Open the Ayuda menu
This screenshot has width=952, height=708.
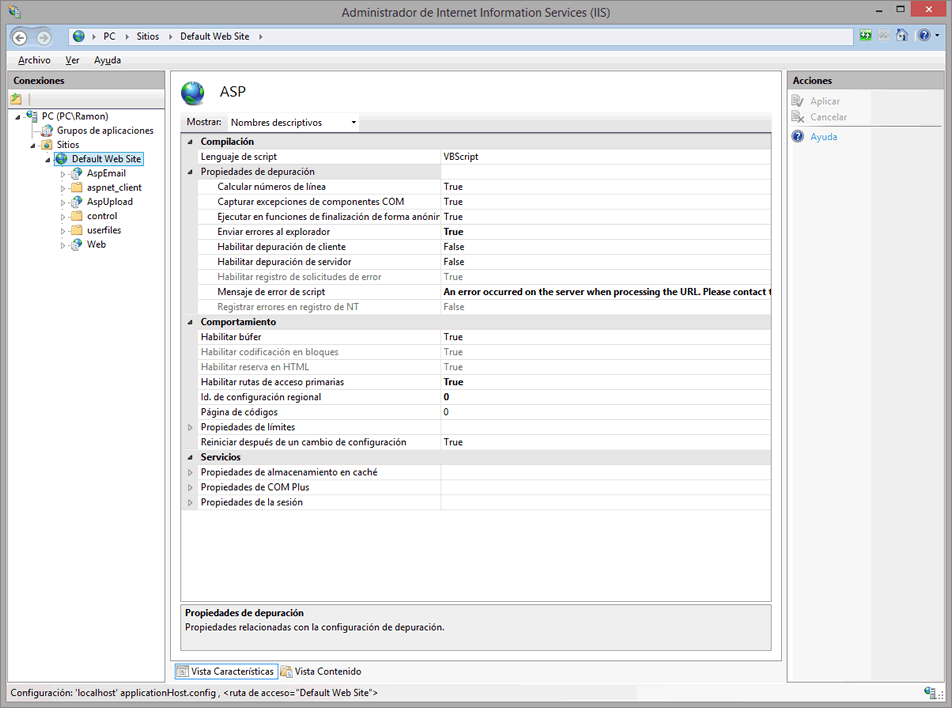tap(107, 60)
